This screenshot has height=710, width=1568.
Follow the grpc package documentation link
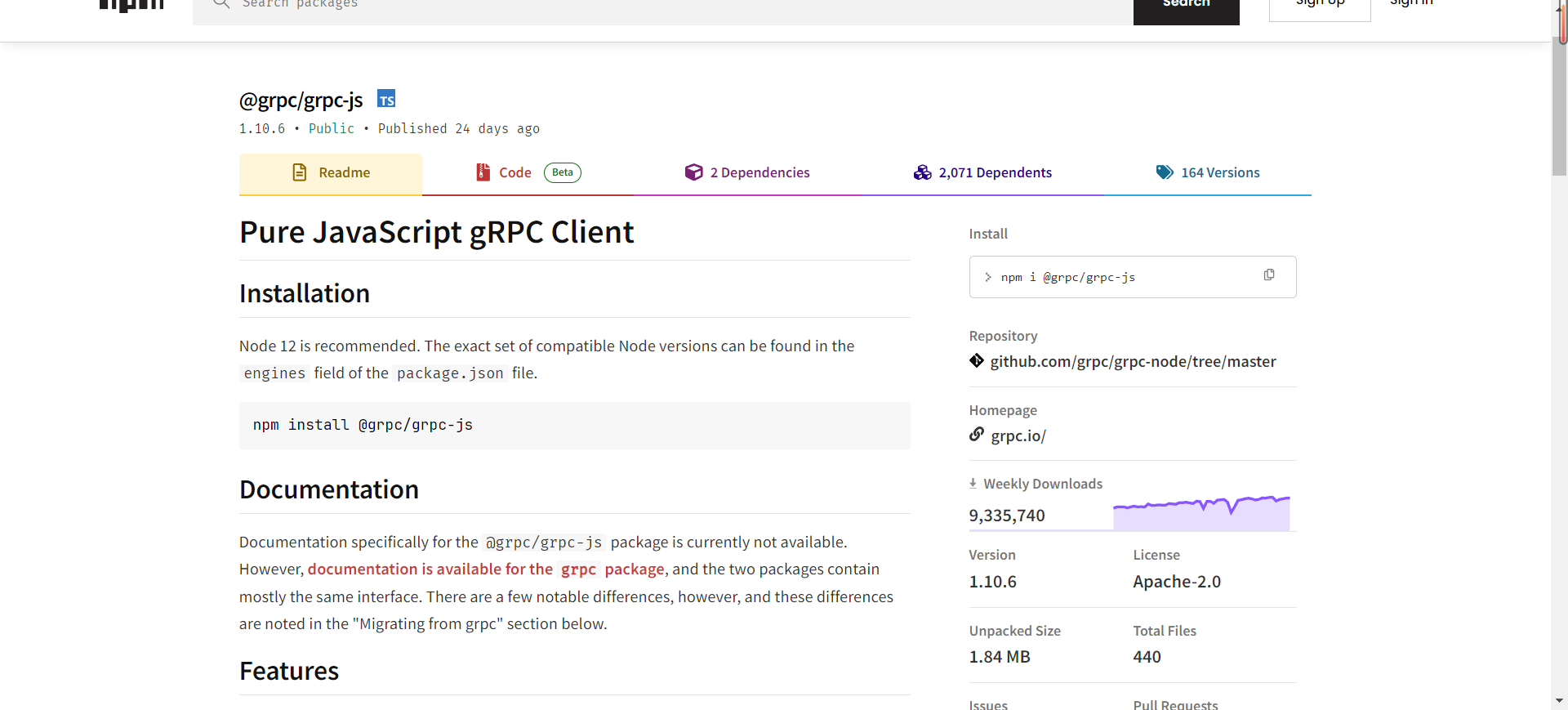pyautogui.click(x=486, y=569)
